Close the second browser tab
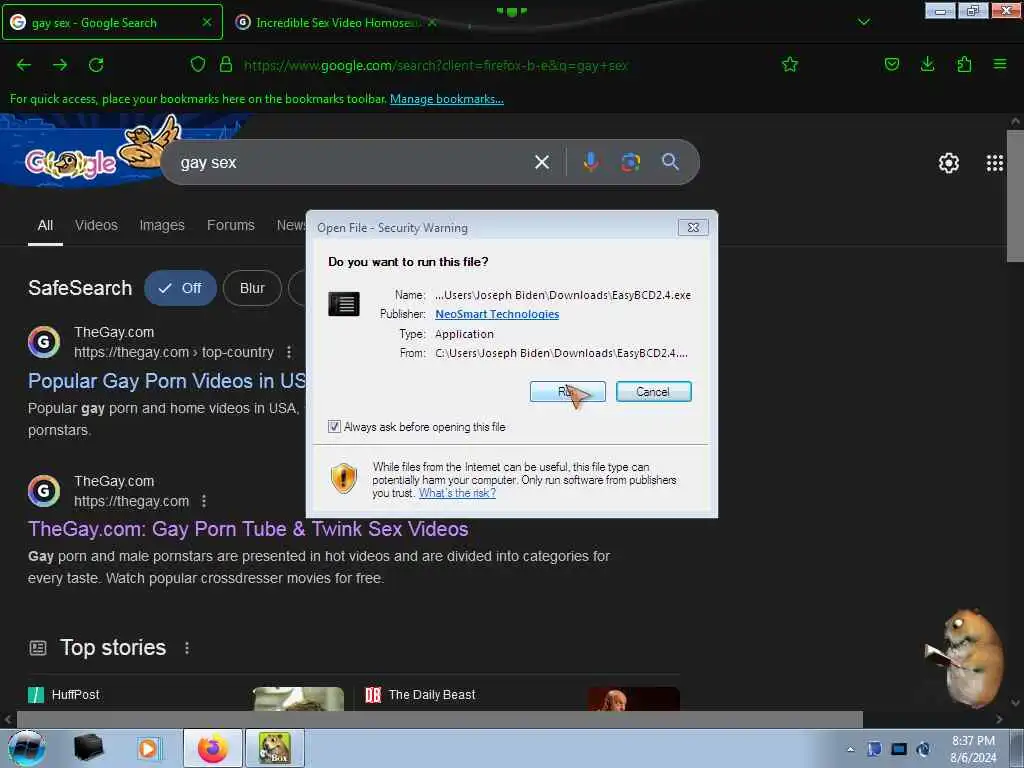Screen dimensions: 1024x768 point(432,22)
